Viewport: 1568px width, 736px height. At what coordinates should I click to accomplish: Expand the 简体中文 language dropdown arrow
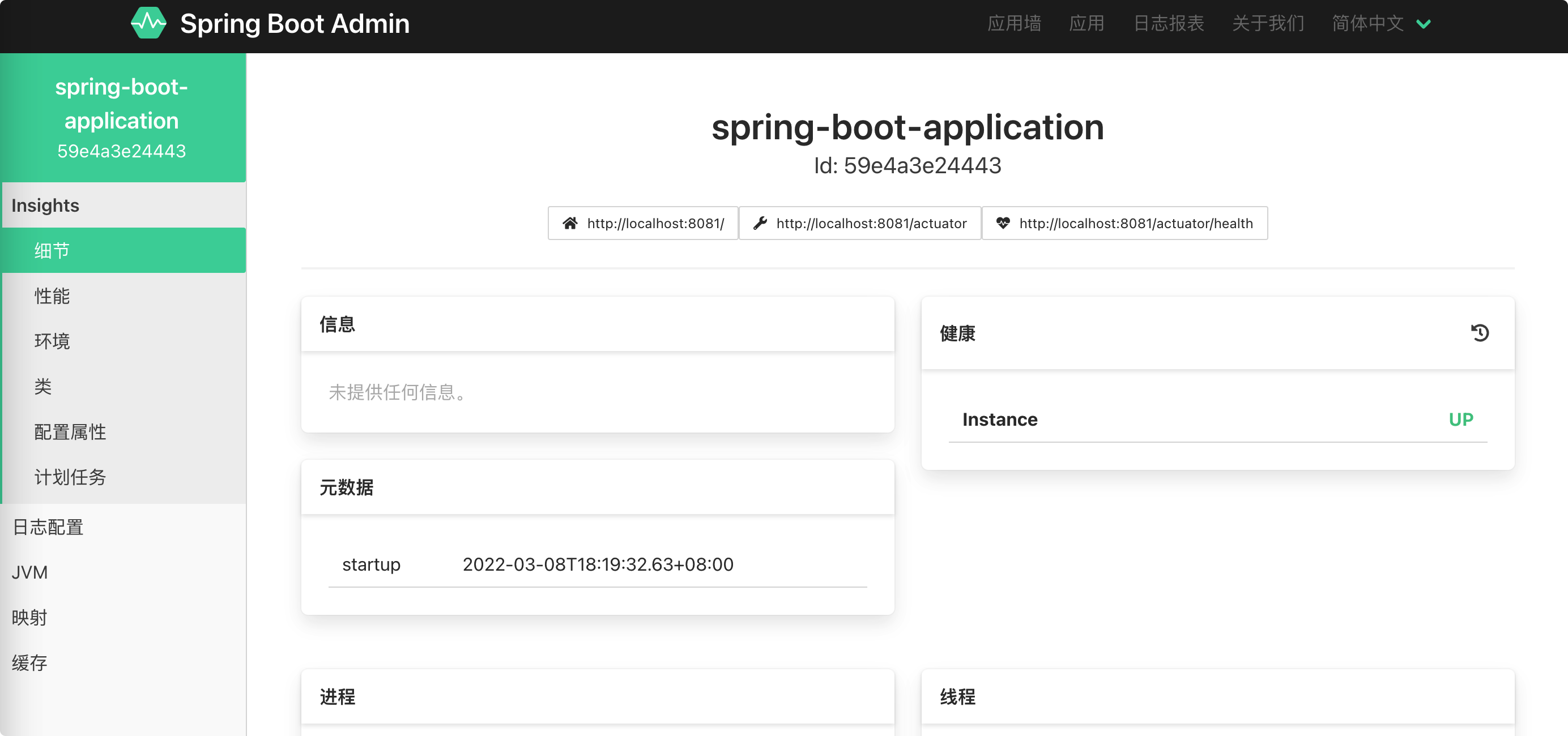tap(1423, 24)
